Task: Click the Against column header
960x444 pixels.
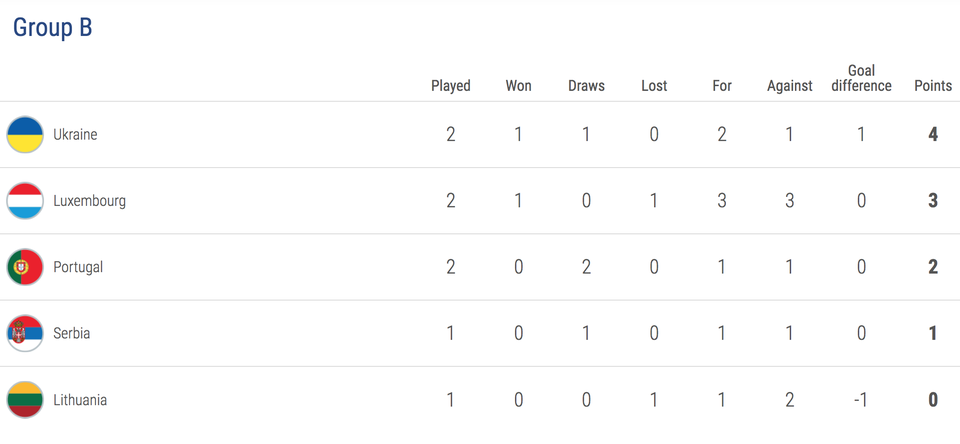Action: click(789, 86)
